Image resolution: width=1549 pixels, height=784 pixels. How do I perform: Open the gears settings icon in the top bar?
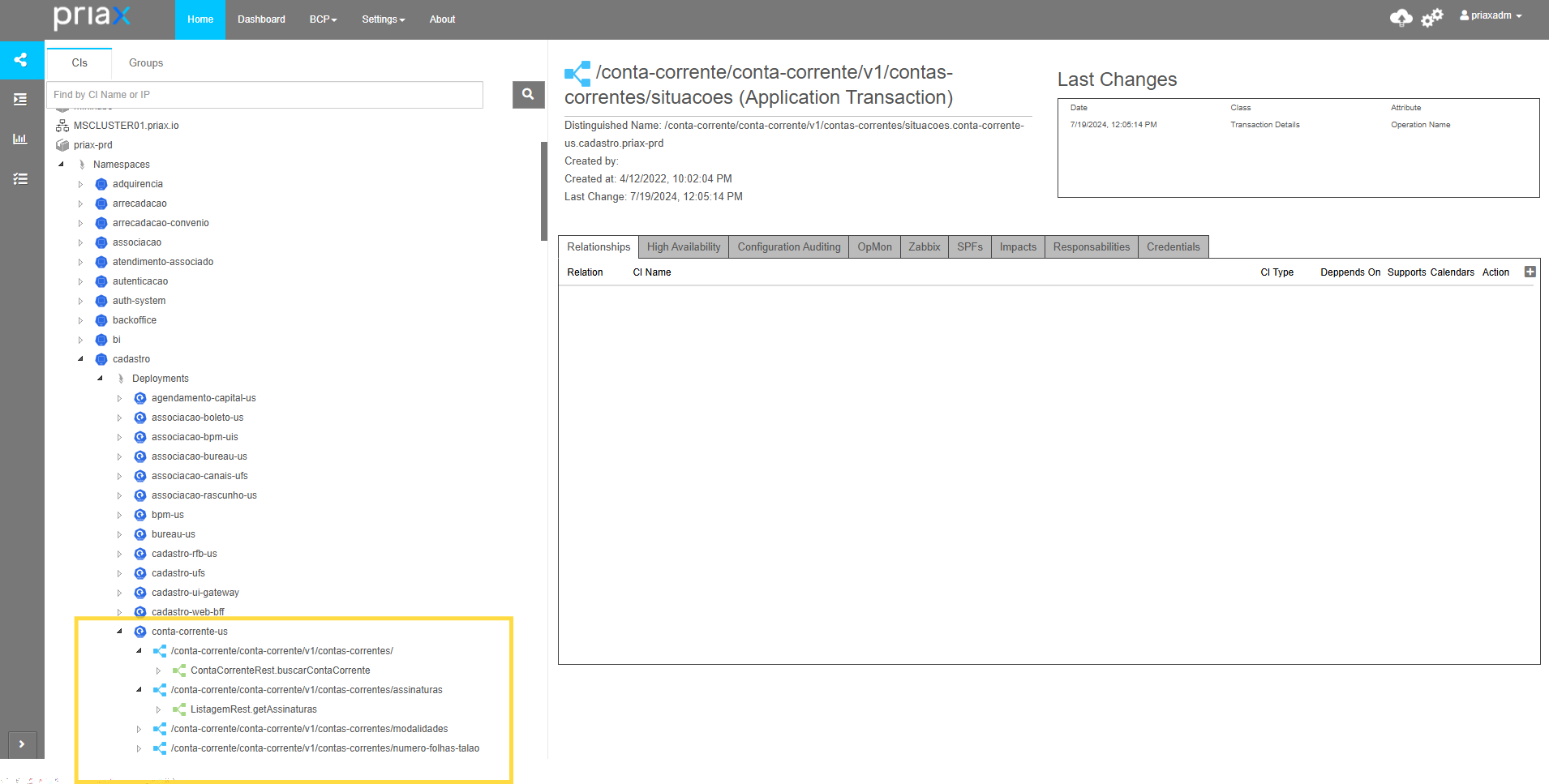1432,17
